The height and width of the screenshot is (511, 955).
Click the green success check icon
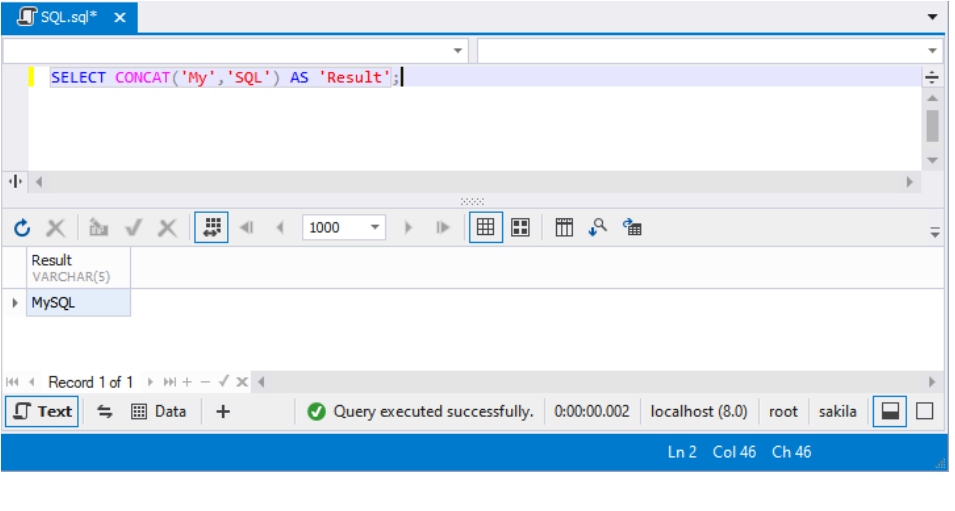pos(316,412)
